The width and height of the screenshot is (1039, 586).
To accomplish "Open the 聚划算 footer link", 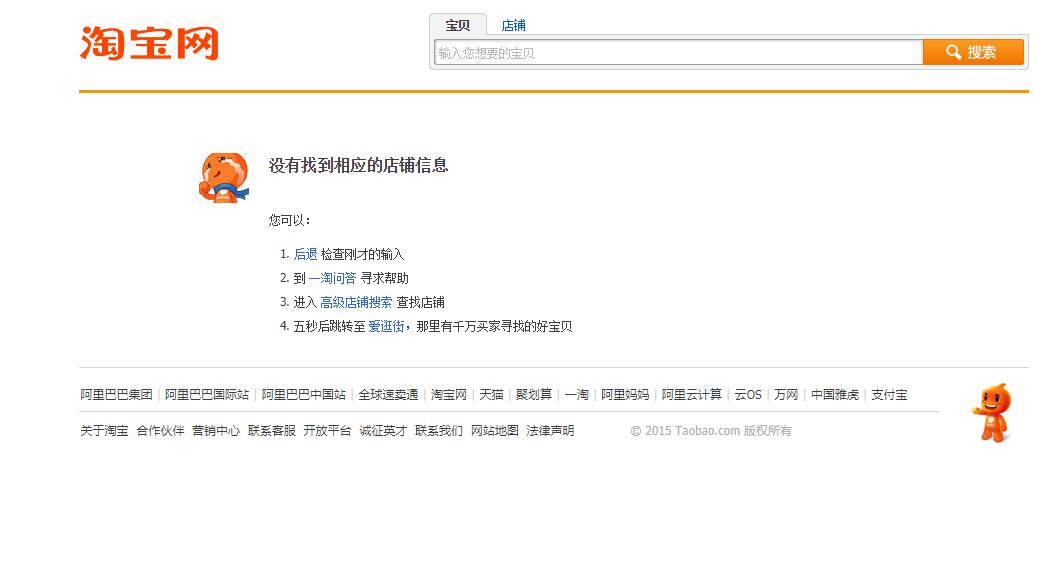I will tap(534, 395).
